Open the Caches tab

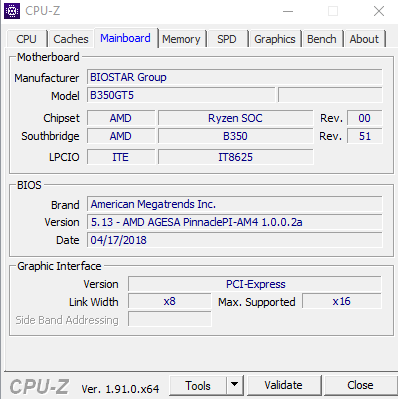[x=71, y=39]
